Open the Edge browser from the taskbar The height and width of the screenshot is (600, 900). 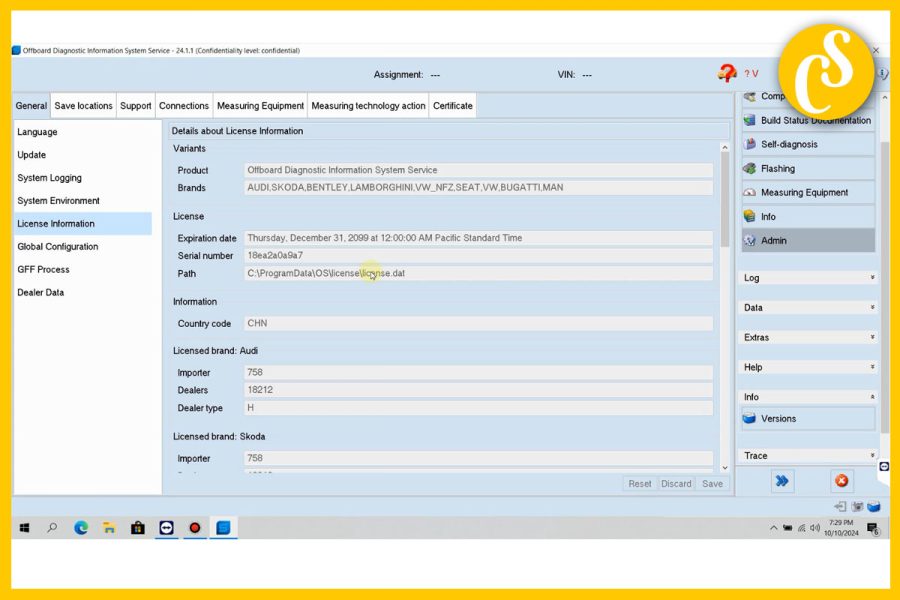pyautogui.click(x=80, y=527)
